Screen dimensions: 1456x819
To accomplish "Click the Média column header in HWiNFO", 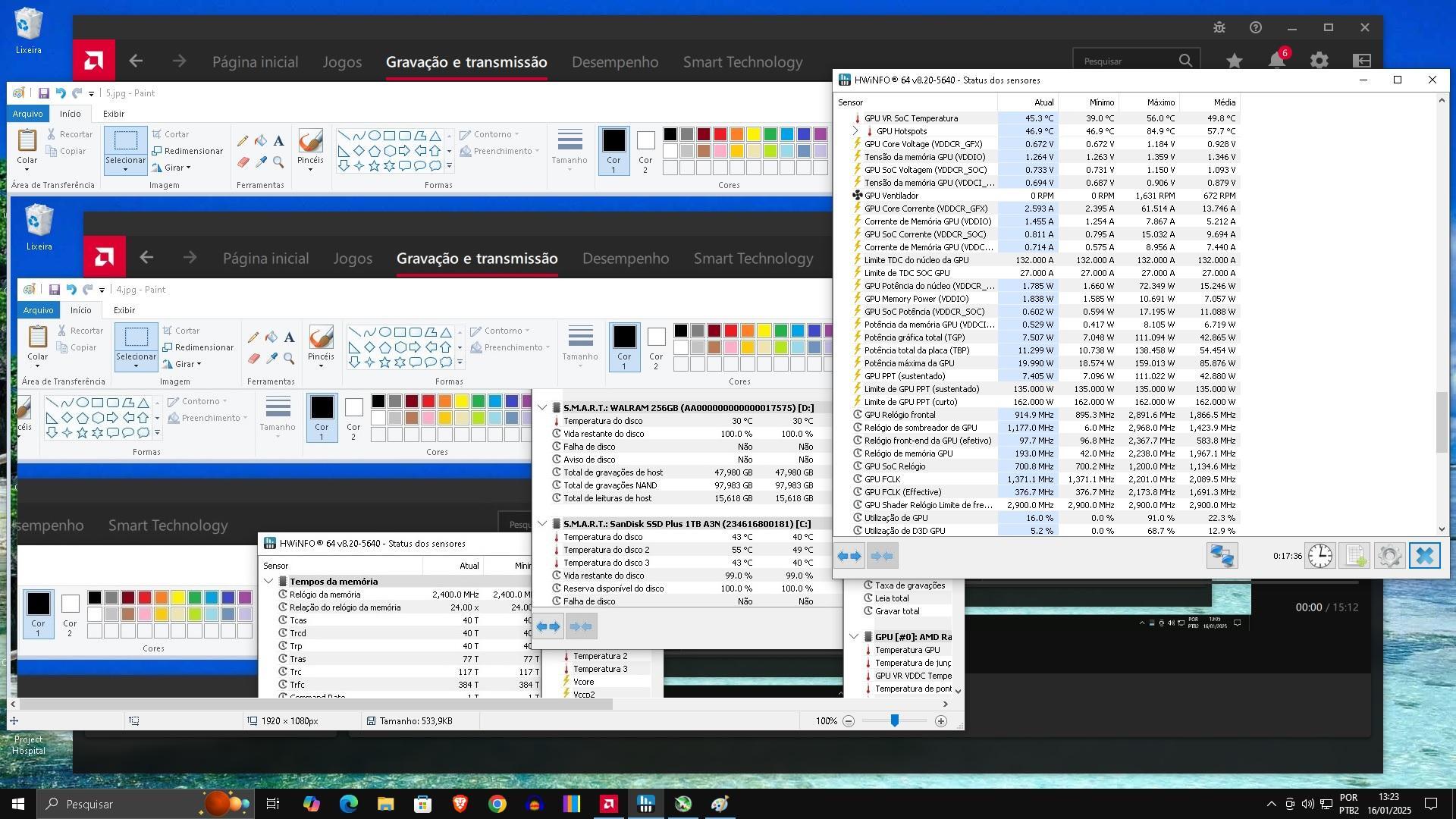I will pyautogui.click(x=1210, y=102).
